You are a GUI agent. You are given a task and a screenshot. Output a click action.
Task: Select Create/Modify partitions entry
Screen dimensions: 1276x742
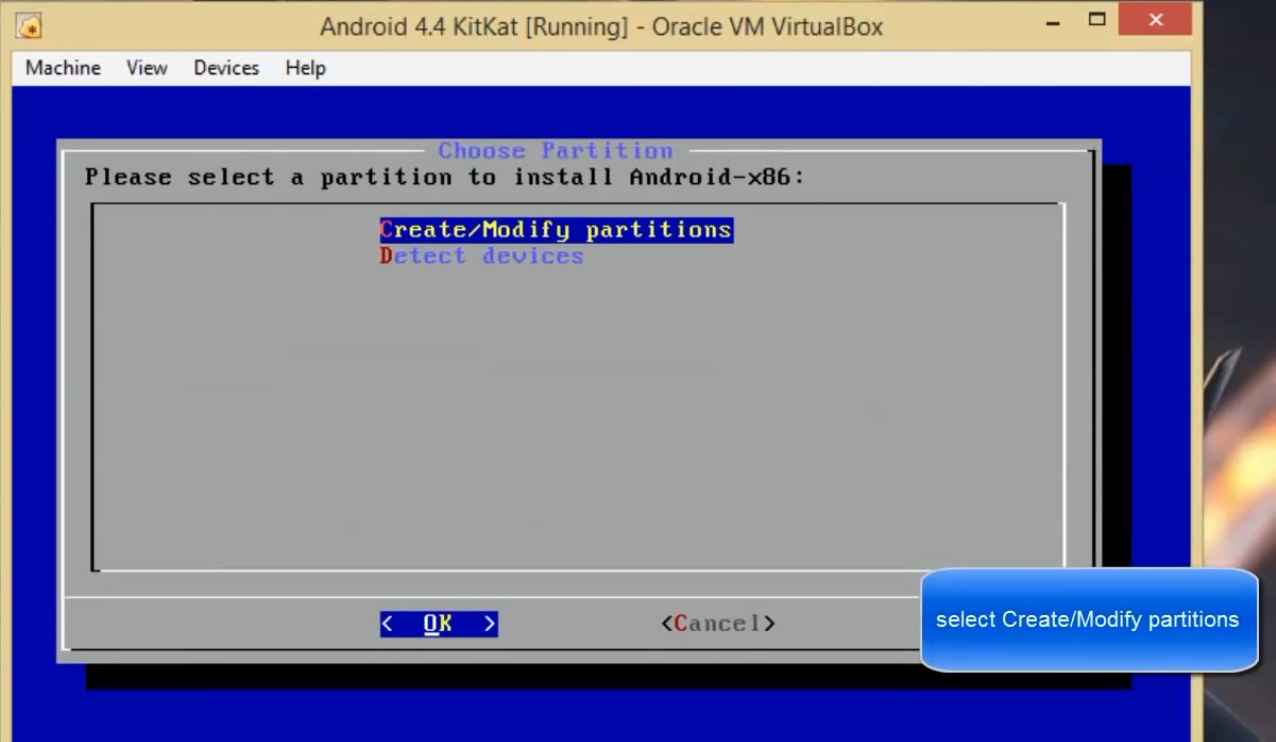556,230
